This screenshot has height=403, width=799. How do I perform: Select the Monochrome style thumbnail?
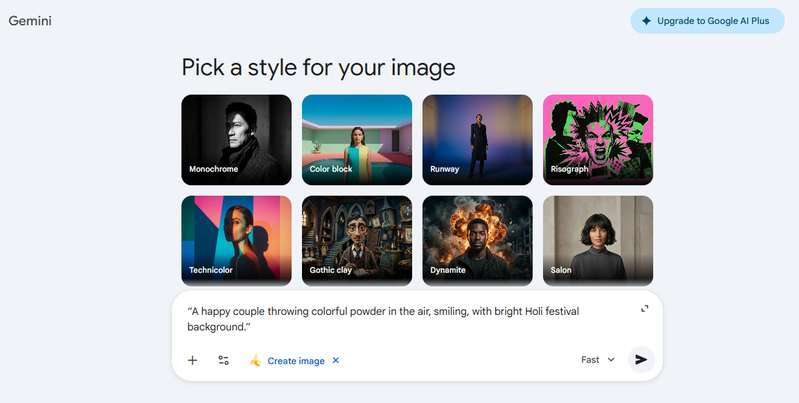236,139
